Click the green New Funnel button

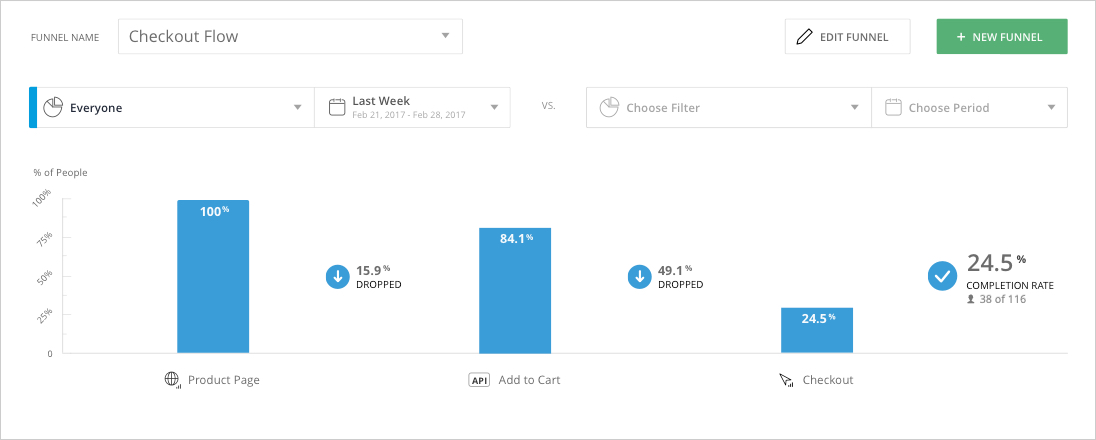point(1002,36)
